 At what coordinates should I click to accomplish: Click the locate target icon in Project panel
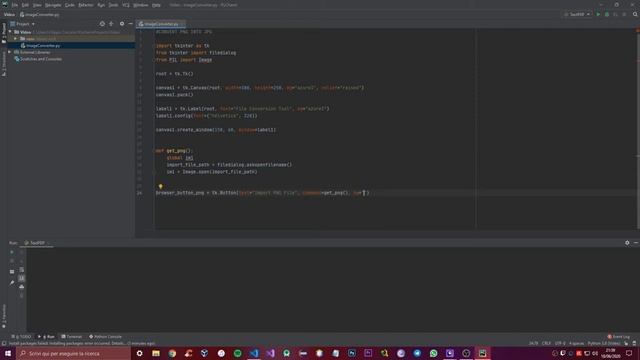(102, 24)
